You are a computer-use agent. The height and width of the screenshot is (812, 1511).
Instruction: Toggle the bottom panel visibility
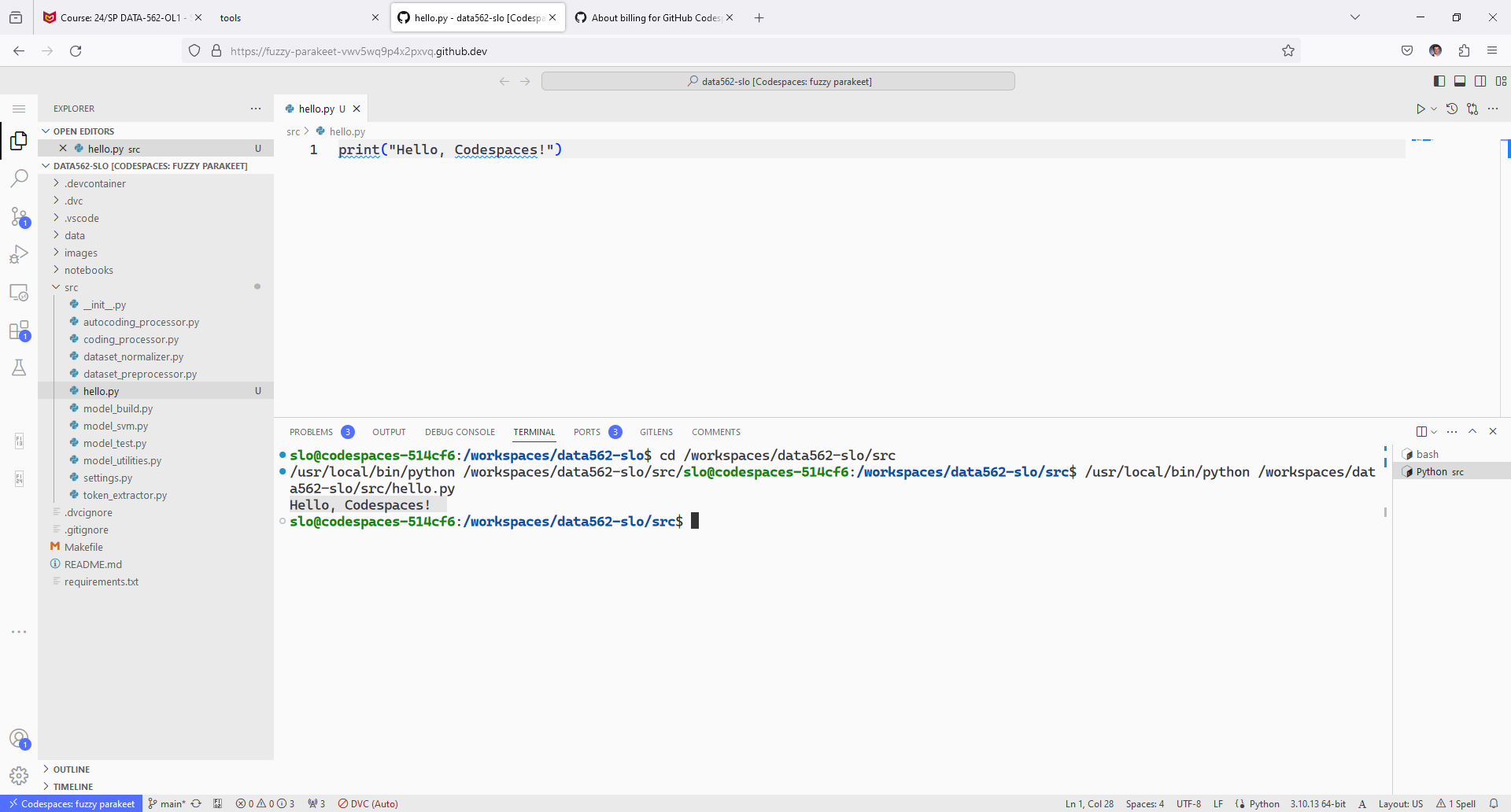coord(1460,81)
